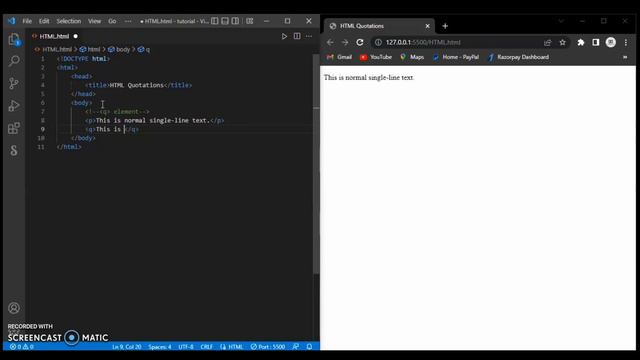Open Chrome three-dot menu
The height and width of the screenshot is (360, 640).
[626, 42]
